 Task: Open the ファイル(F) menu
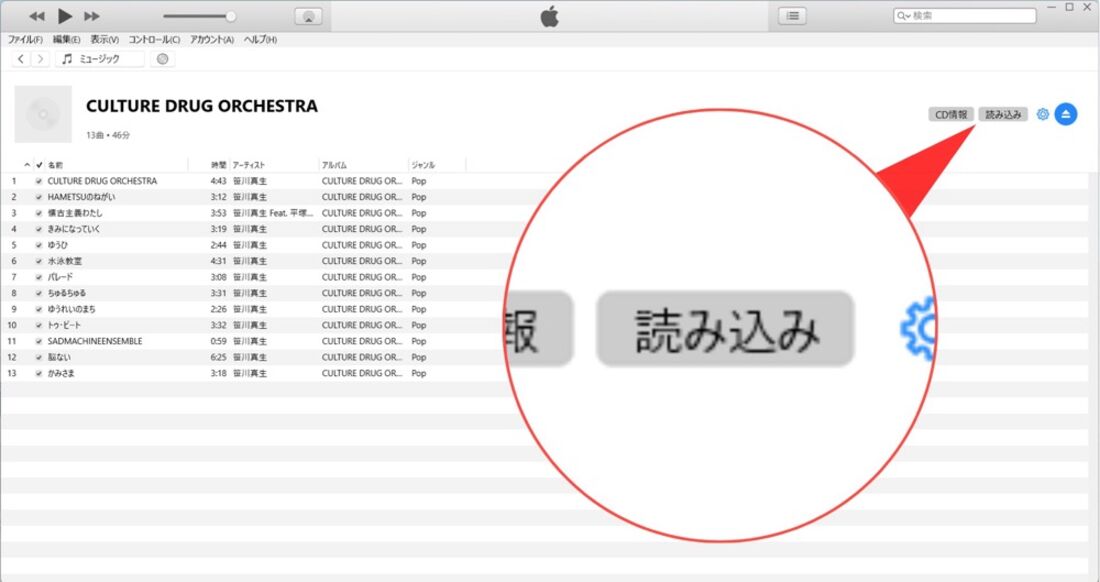click(25, 39)
